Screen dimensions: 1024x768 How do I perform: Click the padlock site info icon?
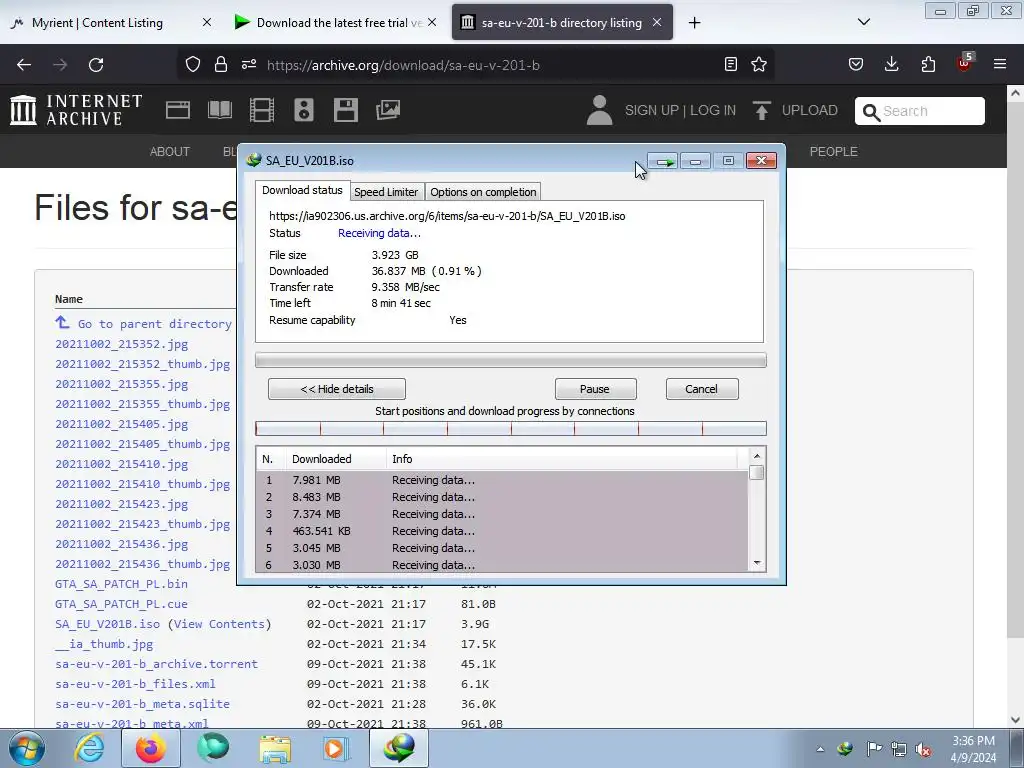point(221,64)
